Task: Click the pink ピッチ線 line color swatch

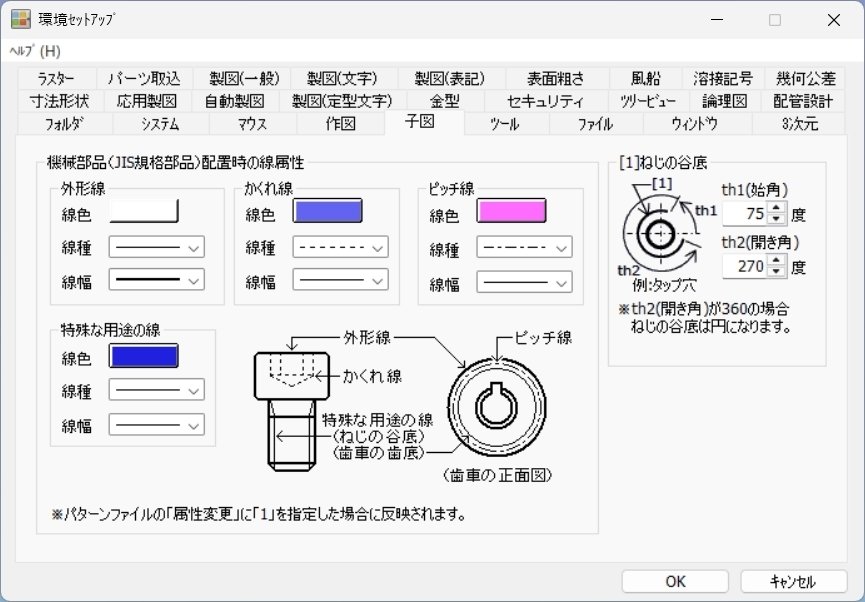Action: coord(511,211)
